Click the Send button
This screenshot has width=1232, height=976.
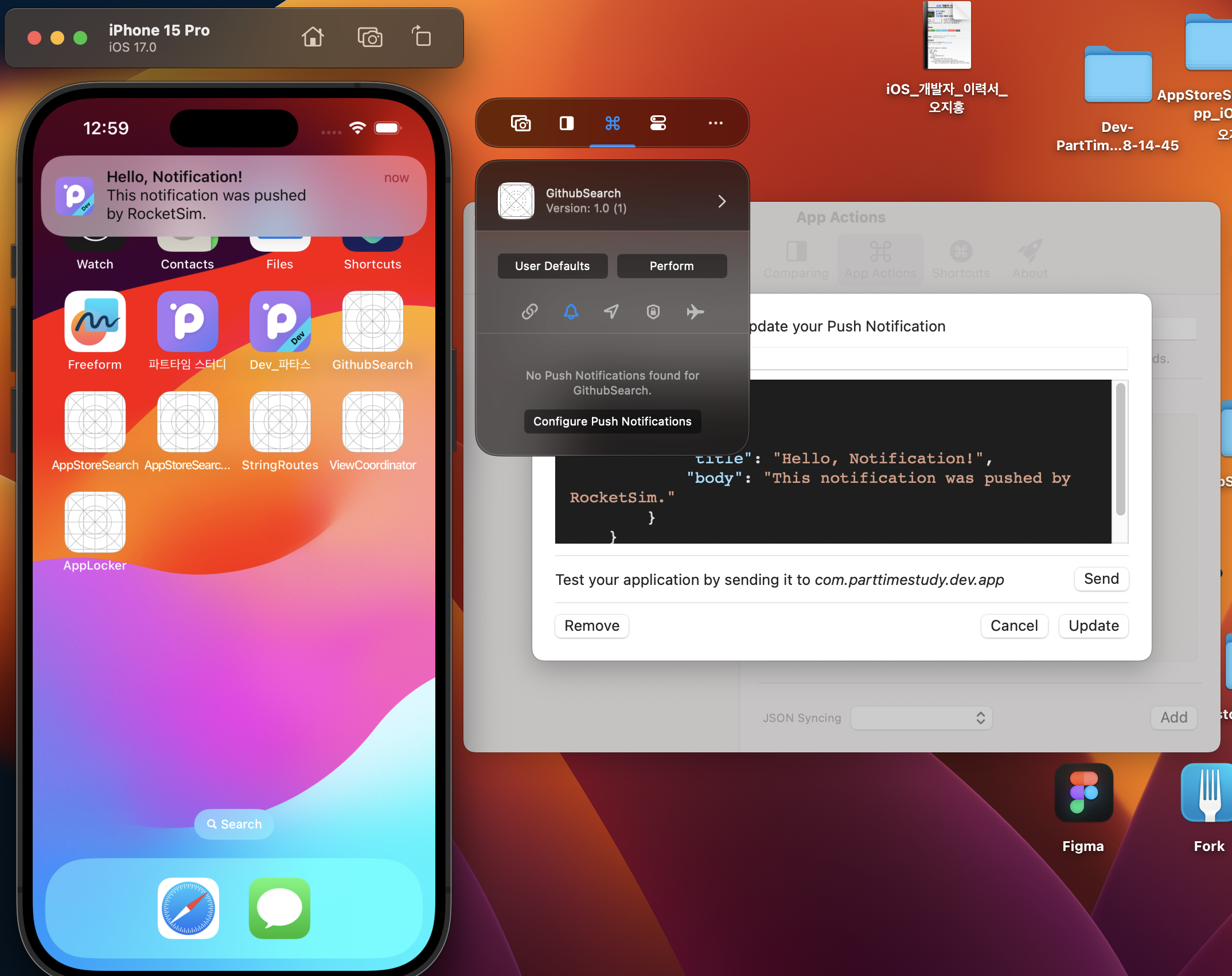(x=1101, y=579)
